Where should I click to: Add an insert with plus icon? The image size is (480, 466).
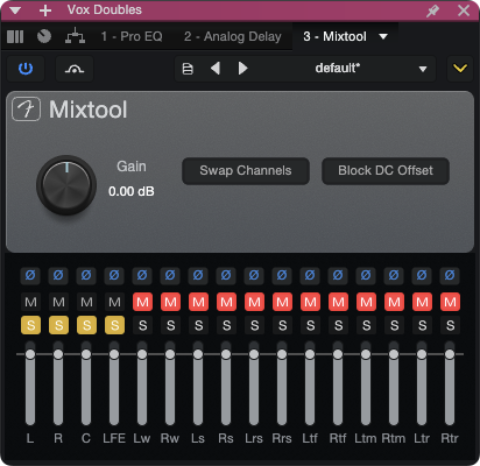coord(45,11)
